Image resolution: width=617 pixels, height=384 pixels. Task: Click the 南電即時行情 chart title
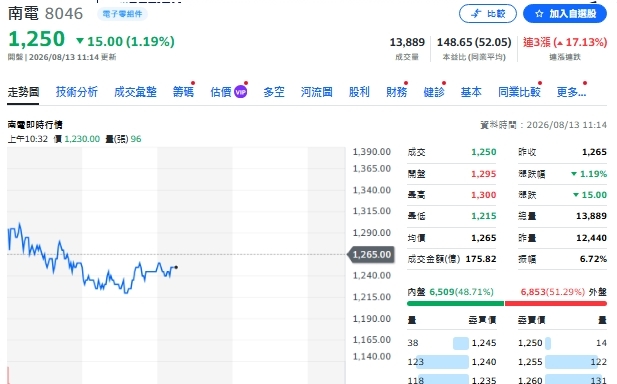tap(35, 125)
